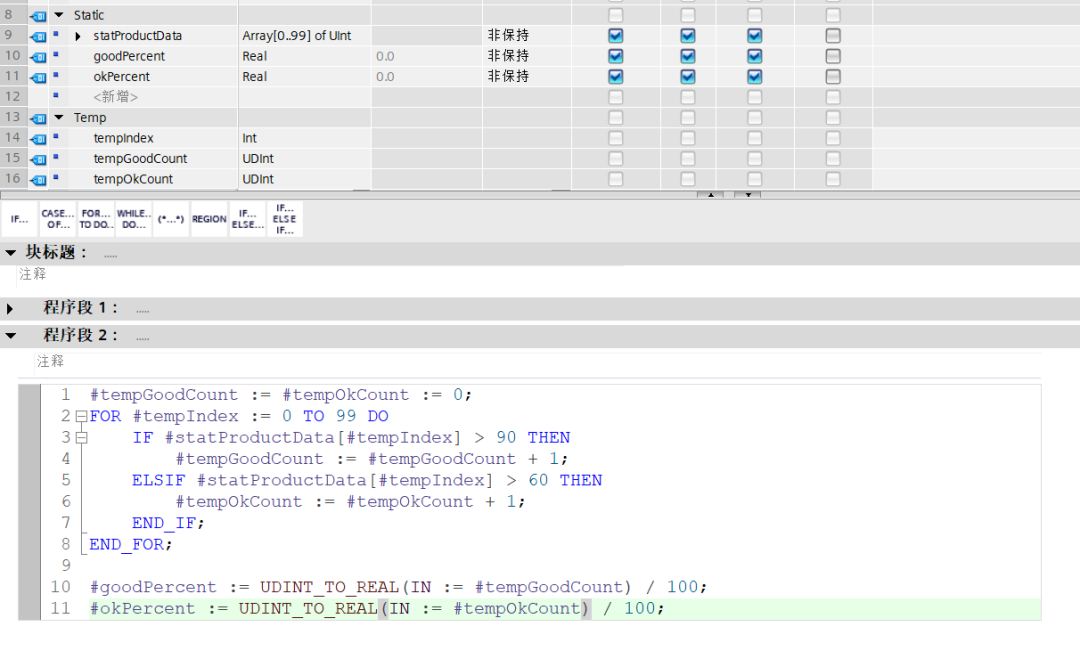Insert the FOR... TO DO... loop template
This screenshot has height=651, width=1080.
coord(96,219)
